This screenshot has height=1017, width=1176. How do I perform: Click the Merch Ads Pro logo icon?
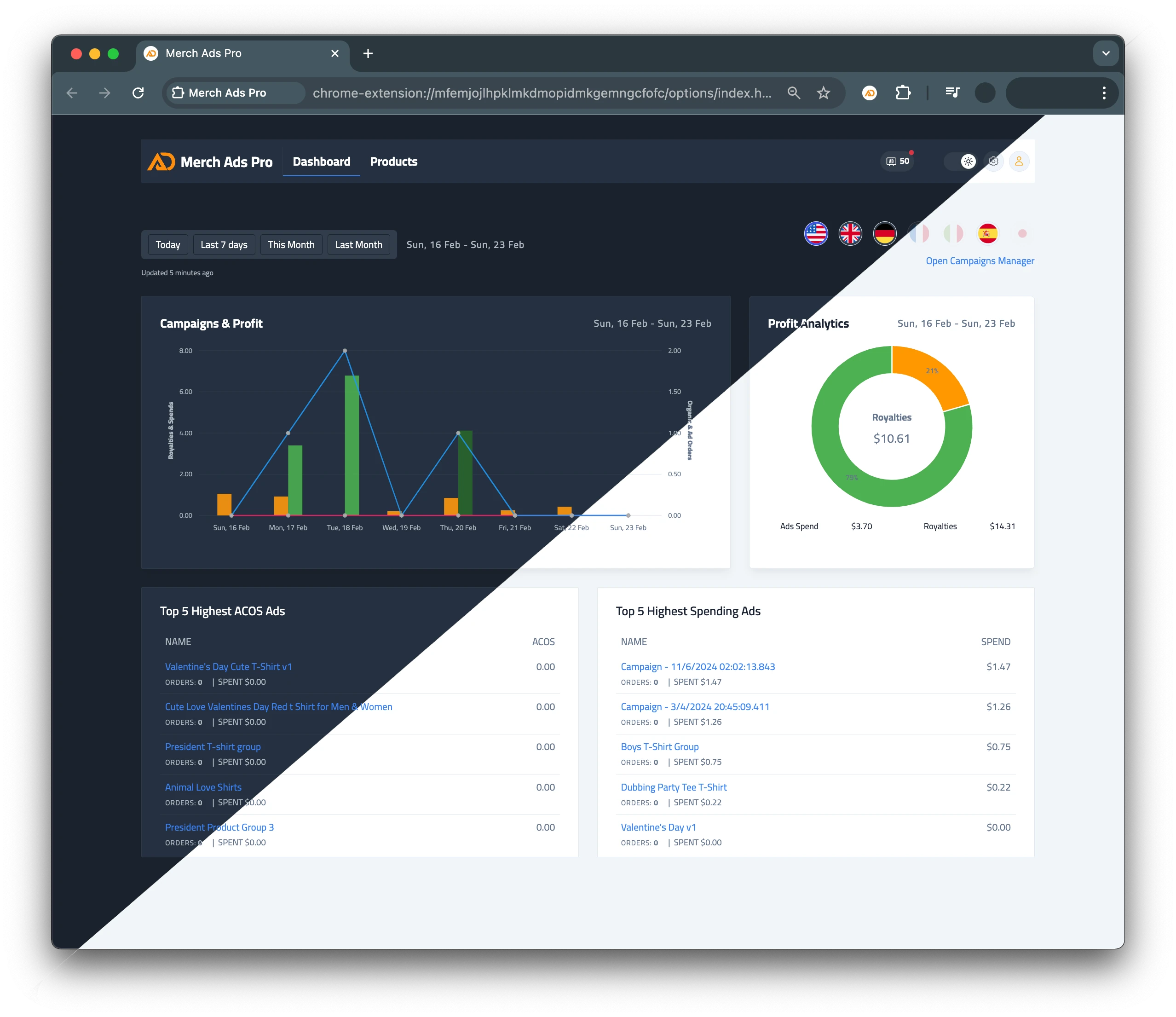161,162
